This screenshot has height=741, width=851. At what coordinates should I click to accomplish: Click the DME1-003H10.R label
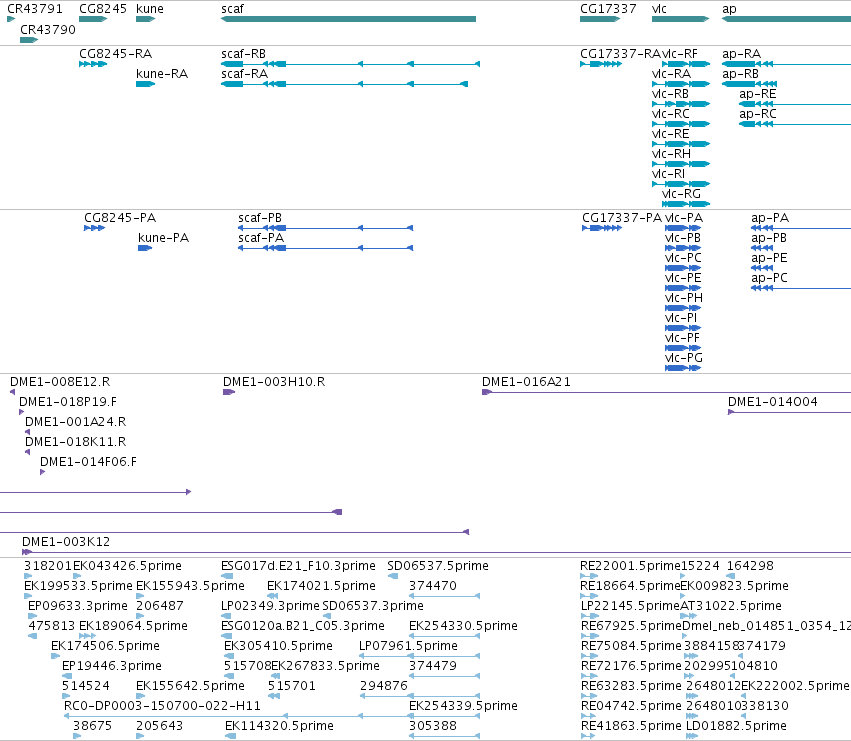click(x=274, y=382)
